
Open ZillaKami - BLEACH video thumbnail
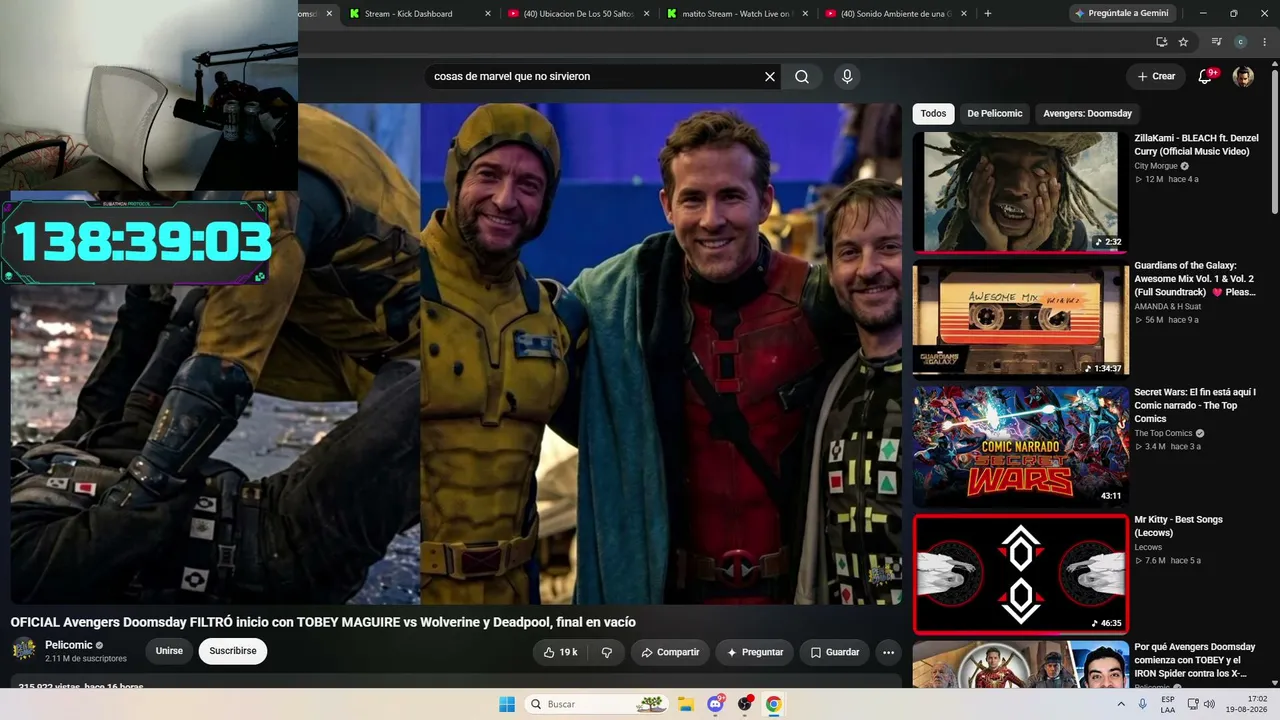pyautogui.click(x=1020, y=192)
